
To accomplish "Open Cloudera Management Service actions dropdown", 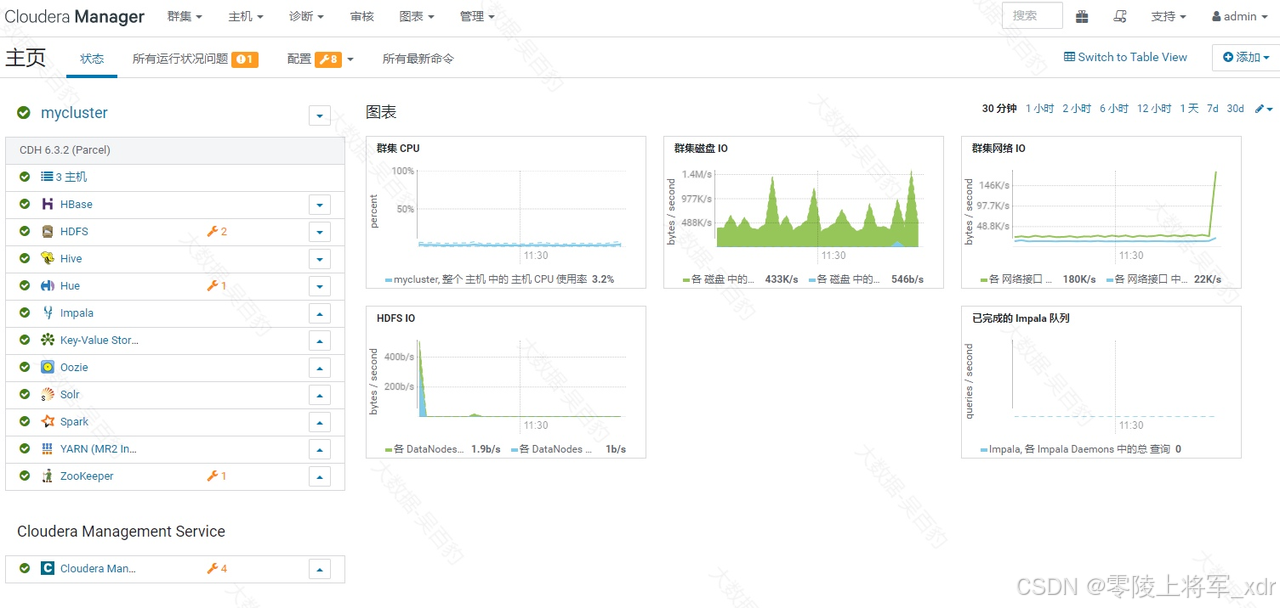I will [x=320, y=569].
